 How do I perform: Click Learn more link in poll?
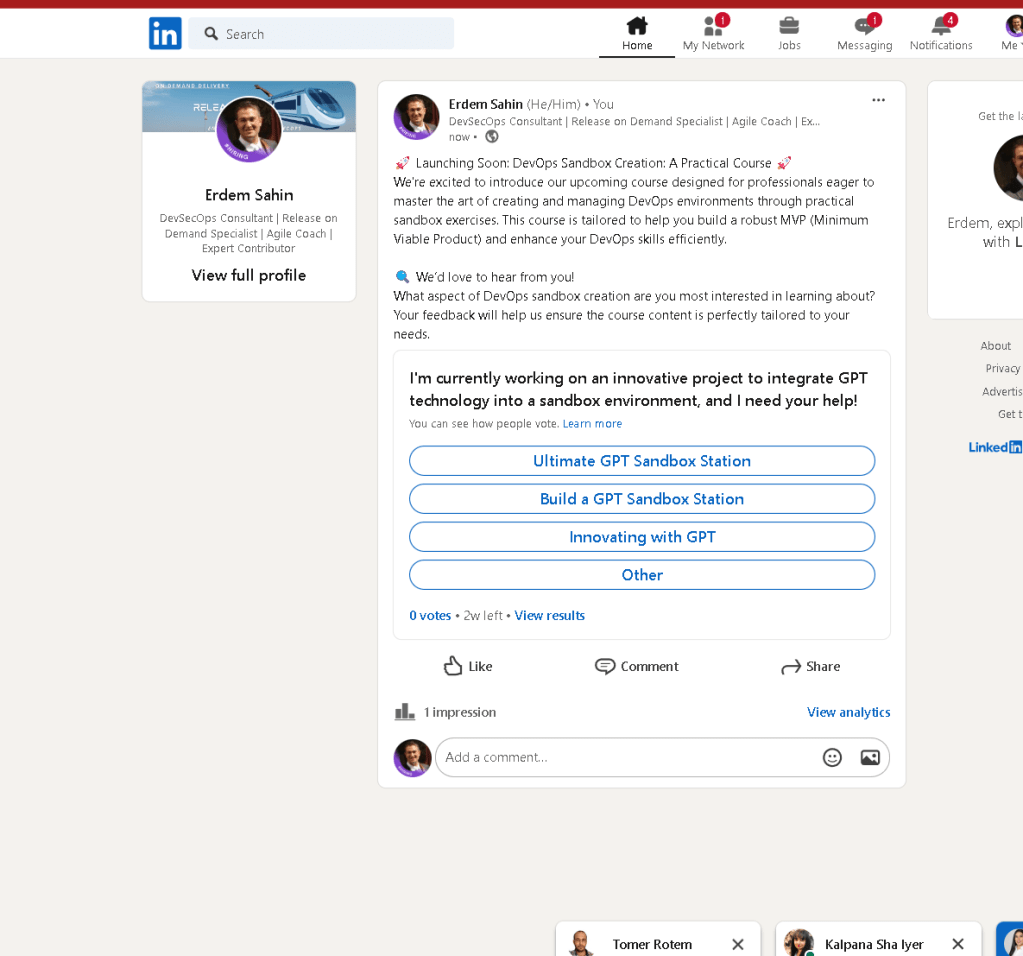coord(592,424)
